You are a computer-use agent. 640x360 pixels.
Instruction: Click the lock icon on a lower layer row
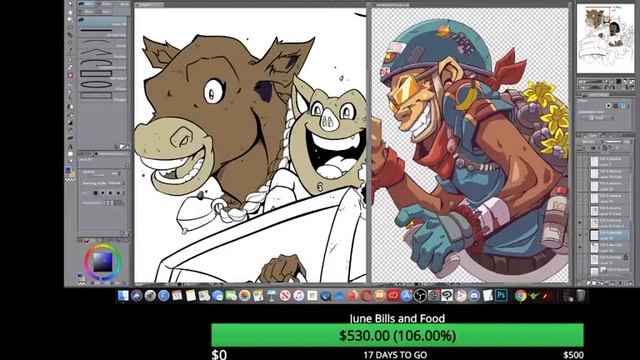626,258
